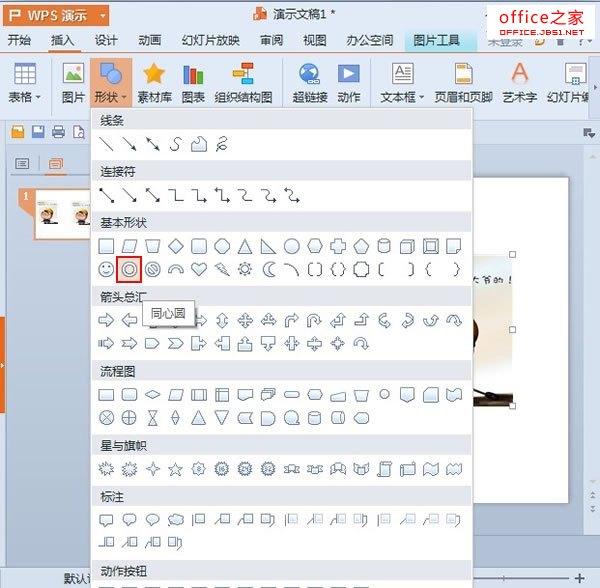Screen dimensions: 600x588
Task: Switch to the 设计 tab
Action: click(106, 40)
